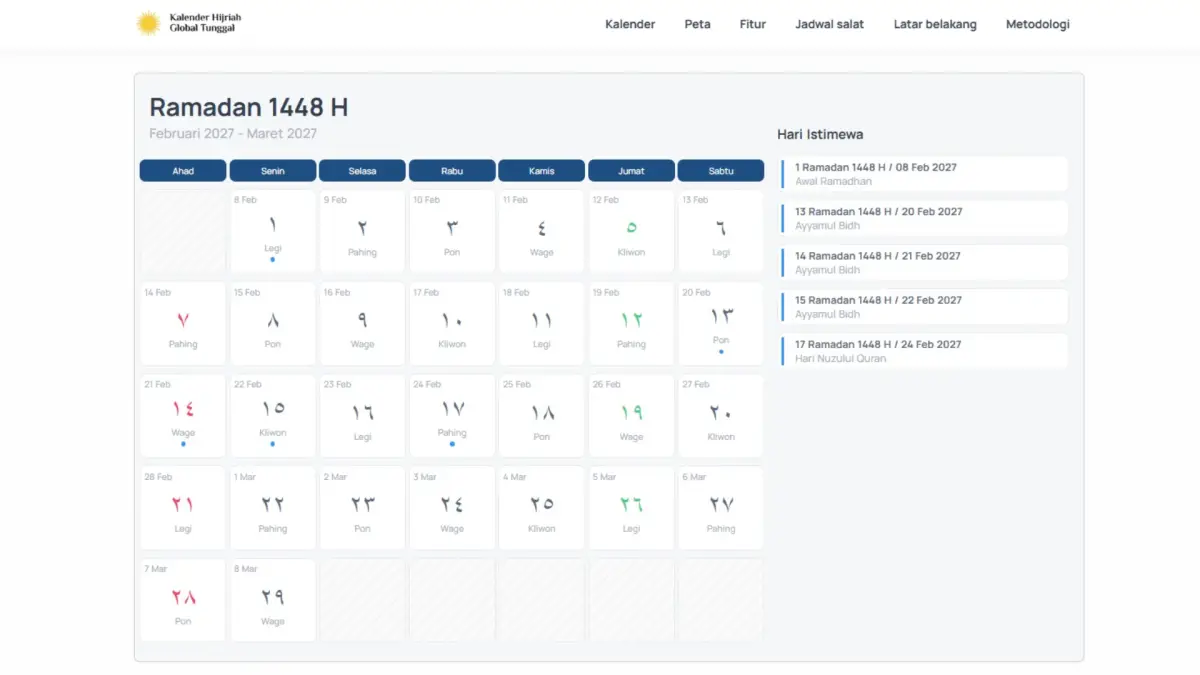Screen dimensions: 1200x675
Task: Open Jadwal salat navigation link
Action: click(x=830, y=24)
